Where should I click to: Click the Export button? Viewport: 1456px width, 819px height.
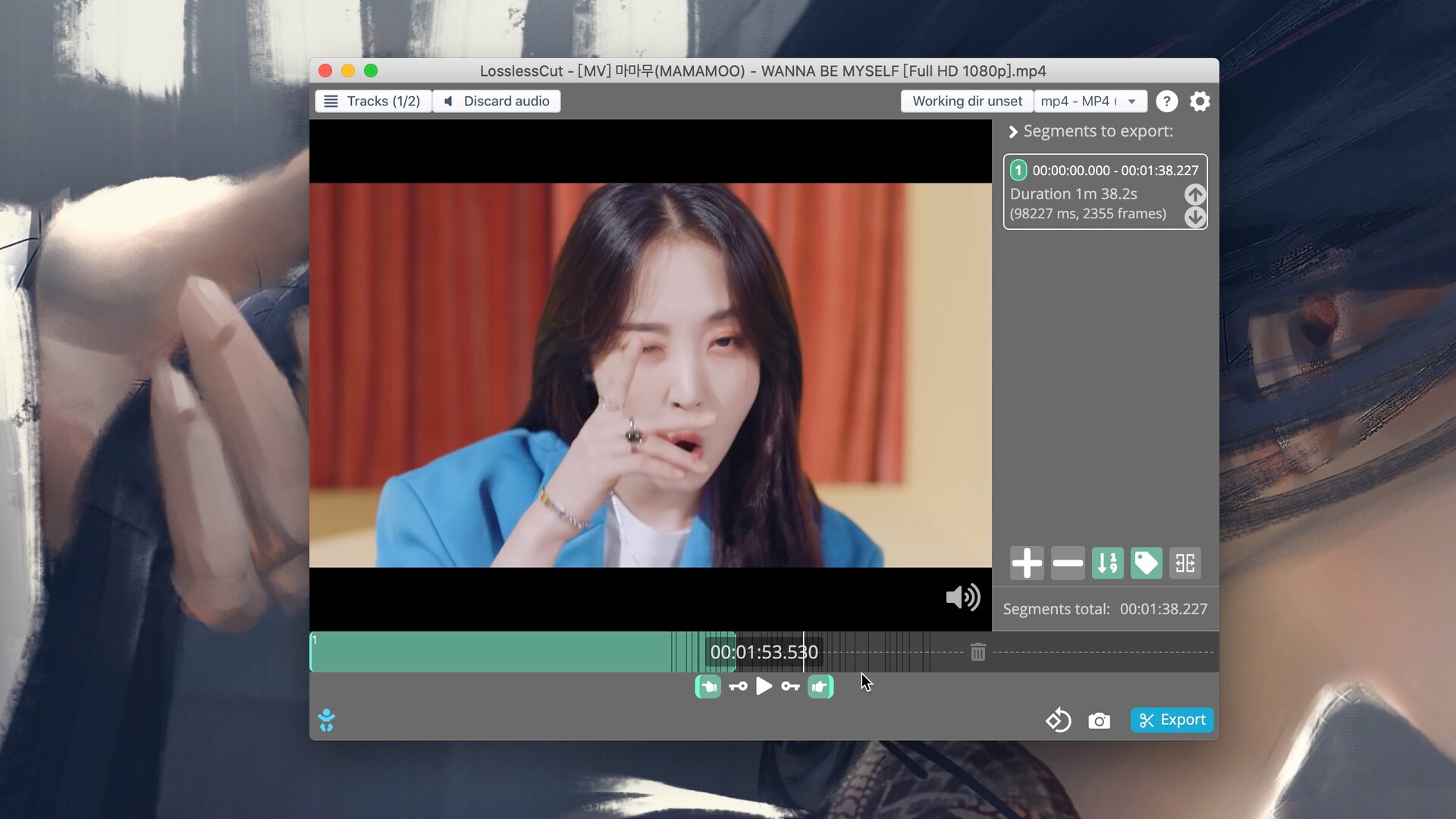[1172, 720]
